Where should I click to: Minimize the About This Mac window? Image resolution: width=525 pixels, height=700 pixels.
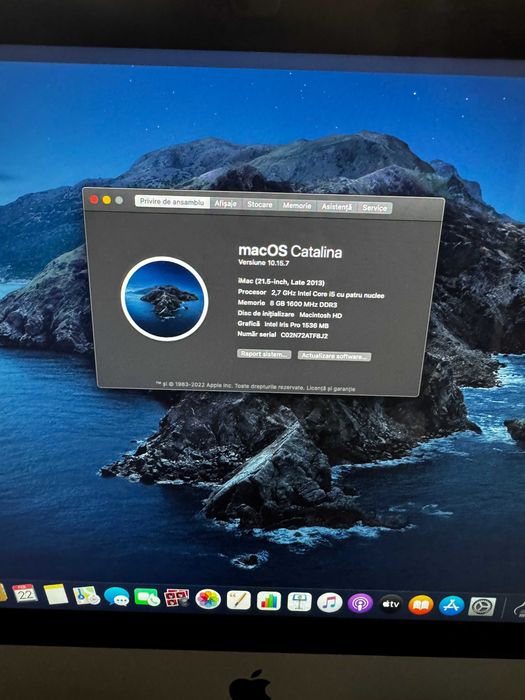pyautogui.click(x=106, y=200)
